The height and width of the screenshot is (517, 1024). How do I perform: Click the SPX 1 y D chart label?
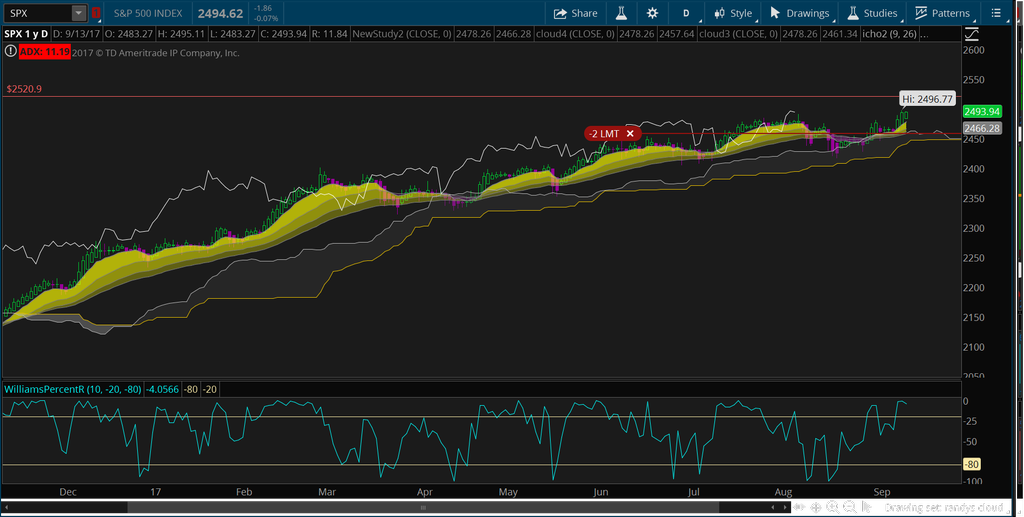[x=26, y=33]
